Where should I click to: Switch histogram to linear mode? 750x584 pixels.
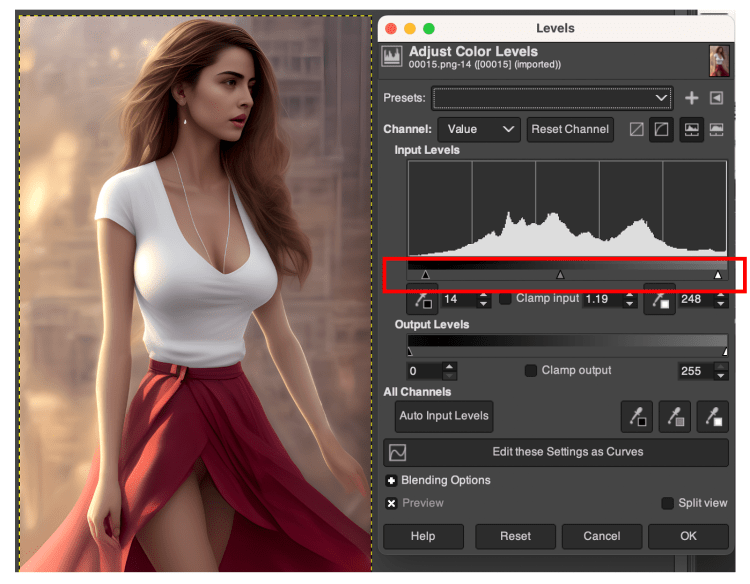[x=636, y=129]
